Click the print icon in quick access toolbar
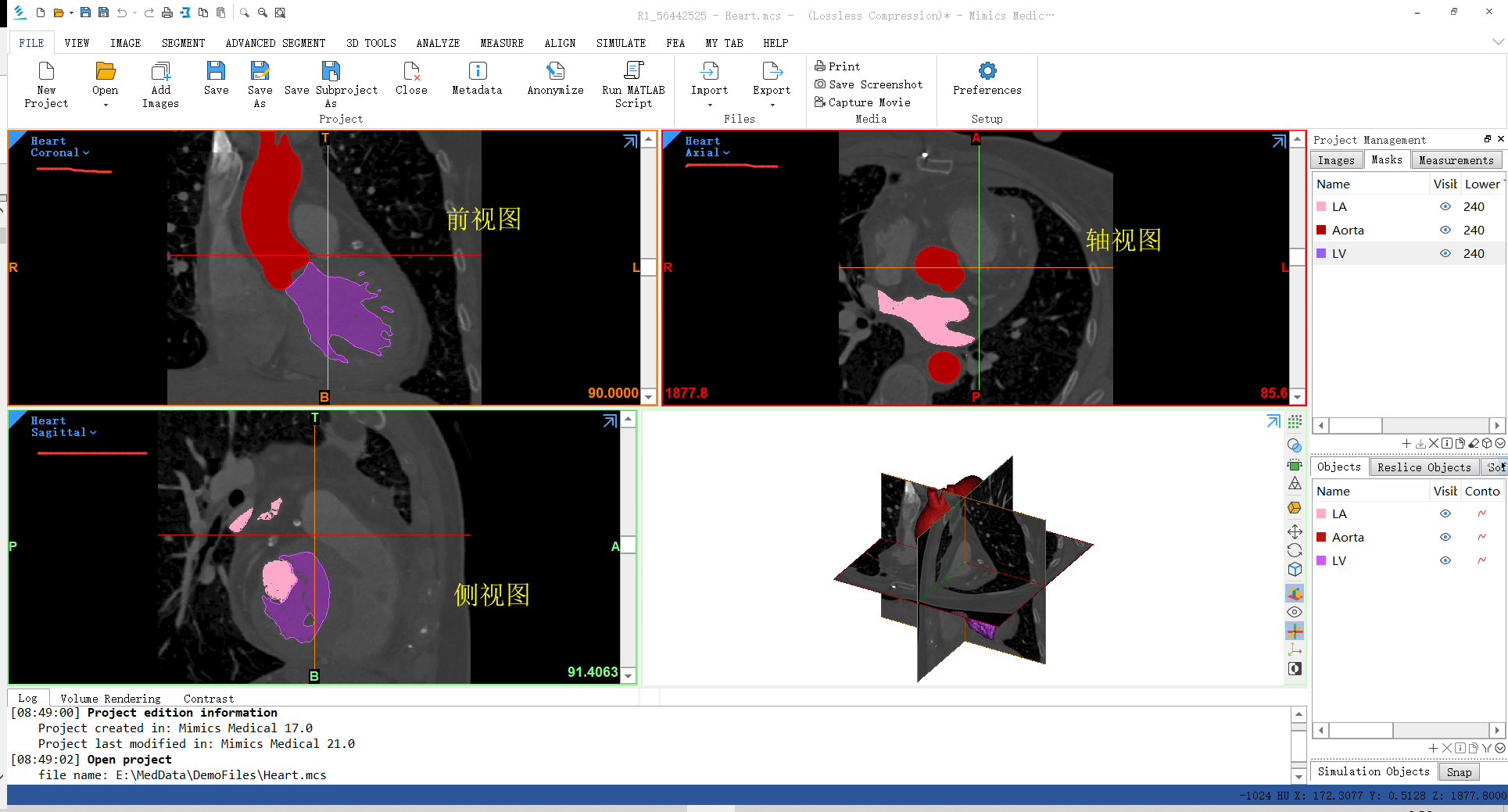Viewport: 1508px width, 812px height. [x=167, y=13]
